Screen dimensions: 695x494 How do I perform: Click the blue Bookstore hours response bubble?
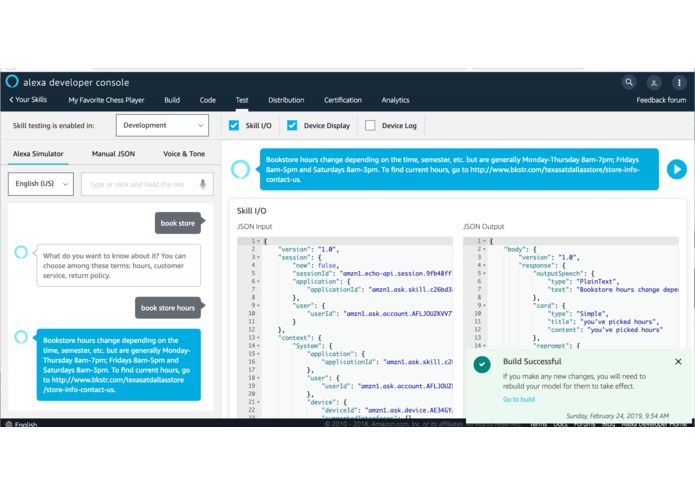pyautogui.click(x=118, y=365)
